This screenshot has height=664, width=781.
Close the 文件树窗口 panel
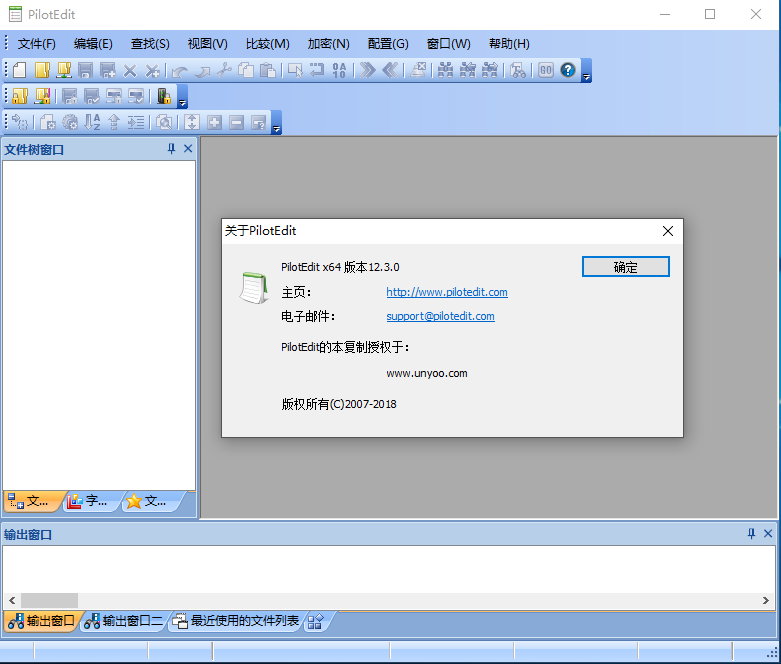coord(188,149)
